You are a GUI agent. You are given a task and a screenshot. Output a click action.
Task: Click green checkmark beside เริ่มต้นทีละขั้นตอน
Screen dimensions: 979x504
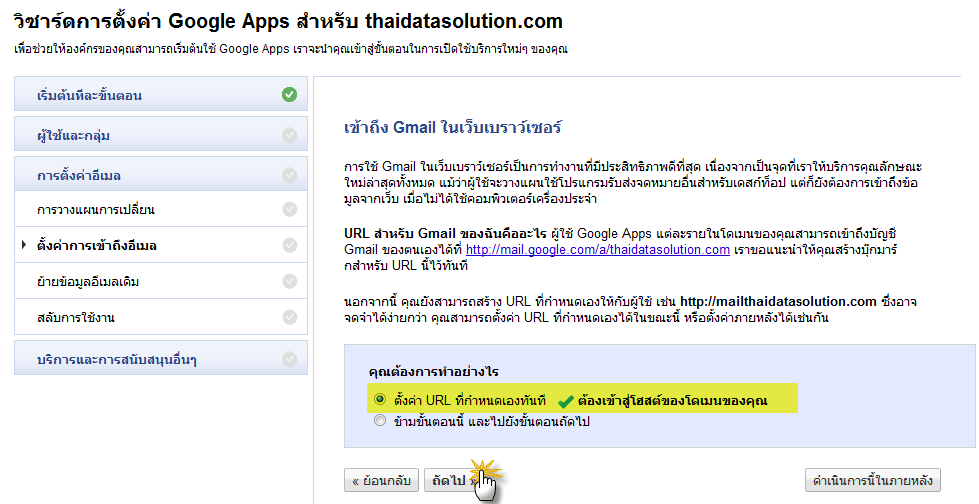(x=289, y=95)
